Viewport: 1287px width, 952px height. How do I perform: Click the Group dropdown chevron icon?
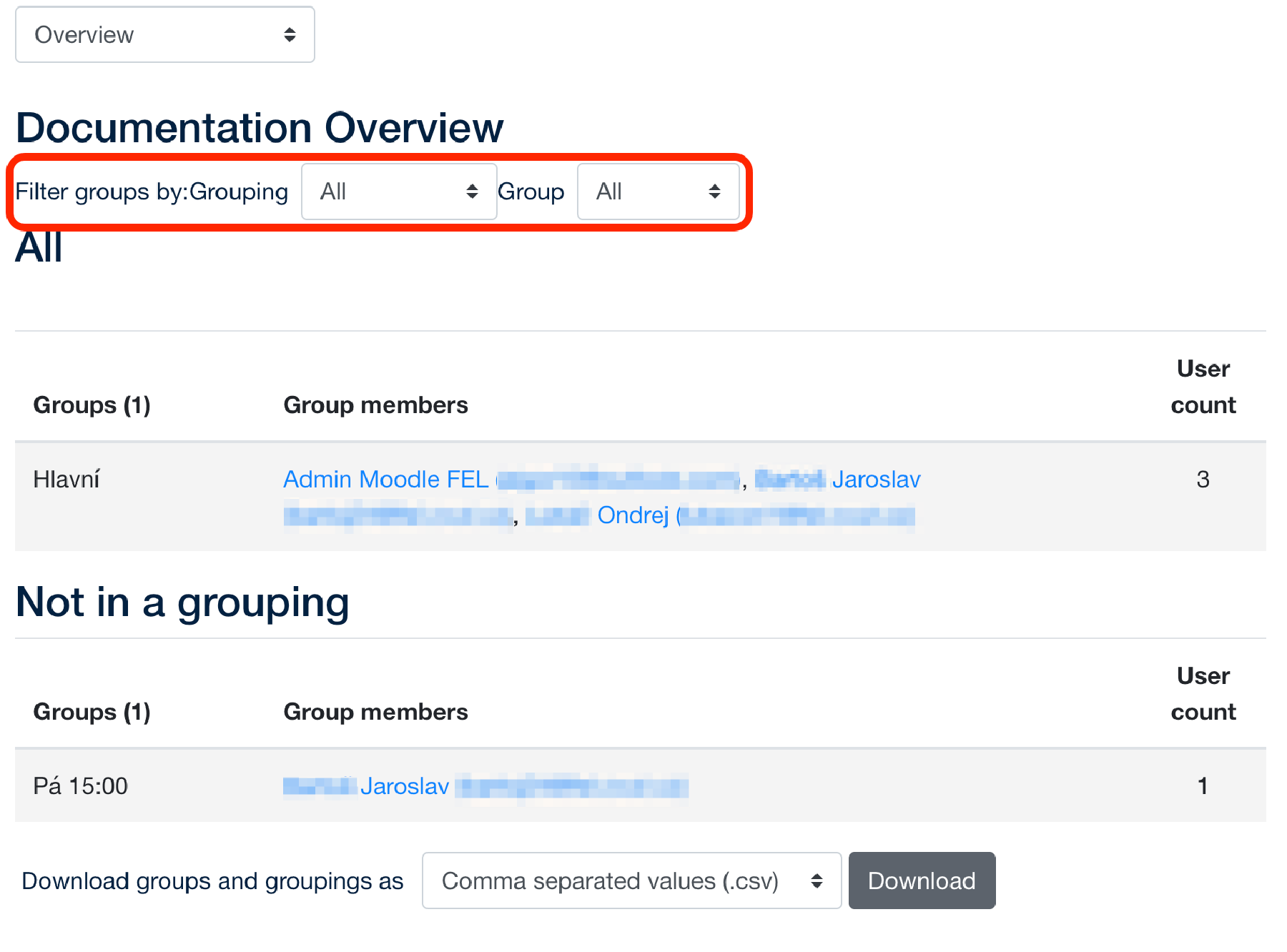(x=715, y=192)
